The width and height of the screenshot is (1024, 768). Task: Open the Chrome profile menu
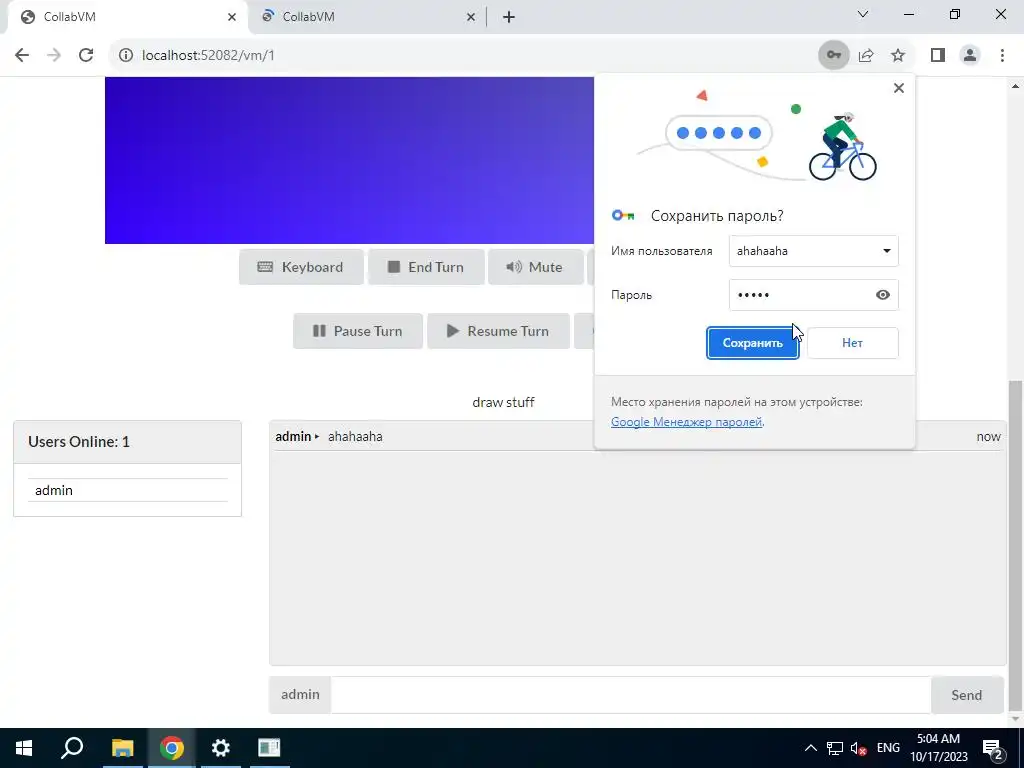(x=970, y=55)
